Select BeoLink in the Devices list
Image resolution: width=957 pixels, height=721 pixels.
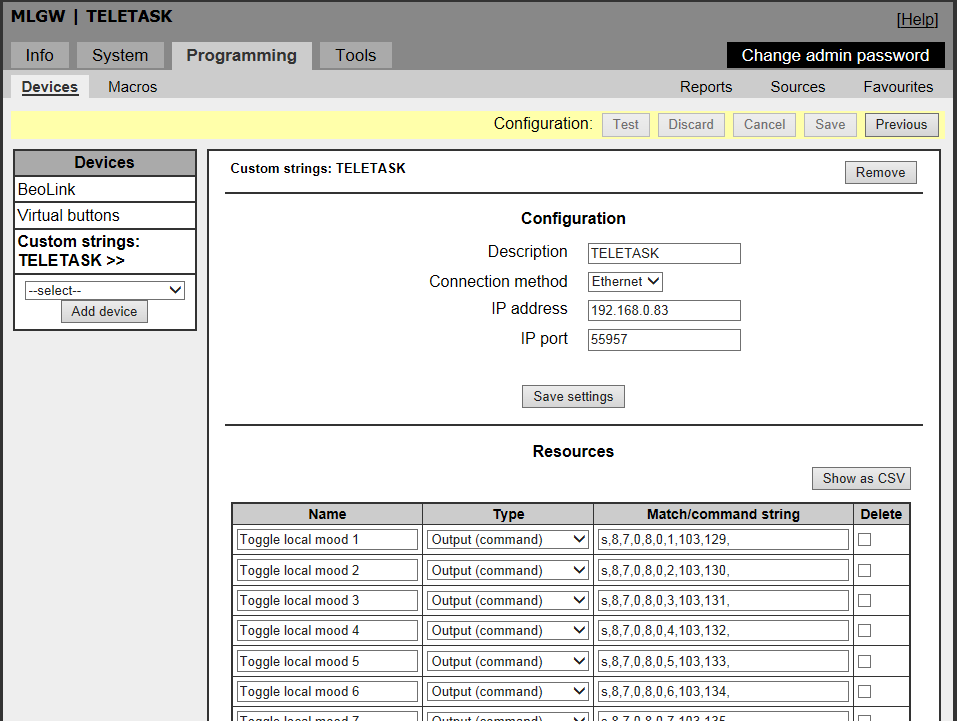(47, 190)
